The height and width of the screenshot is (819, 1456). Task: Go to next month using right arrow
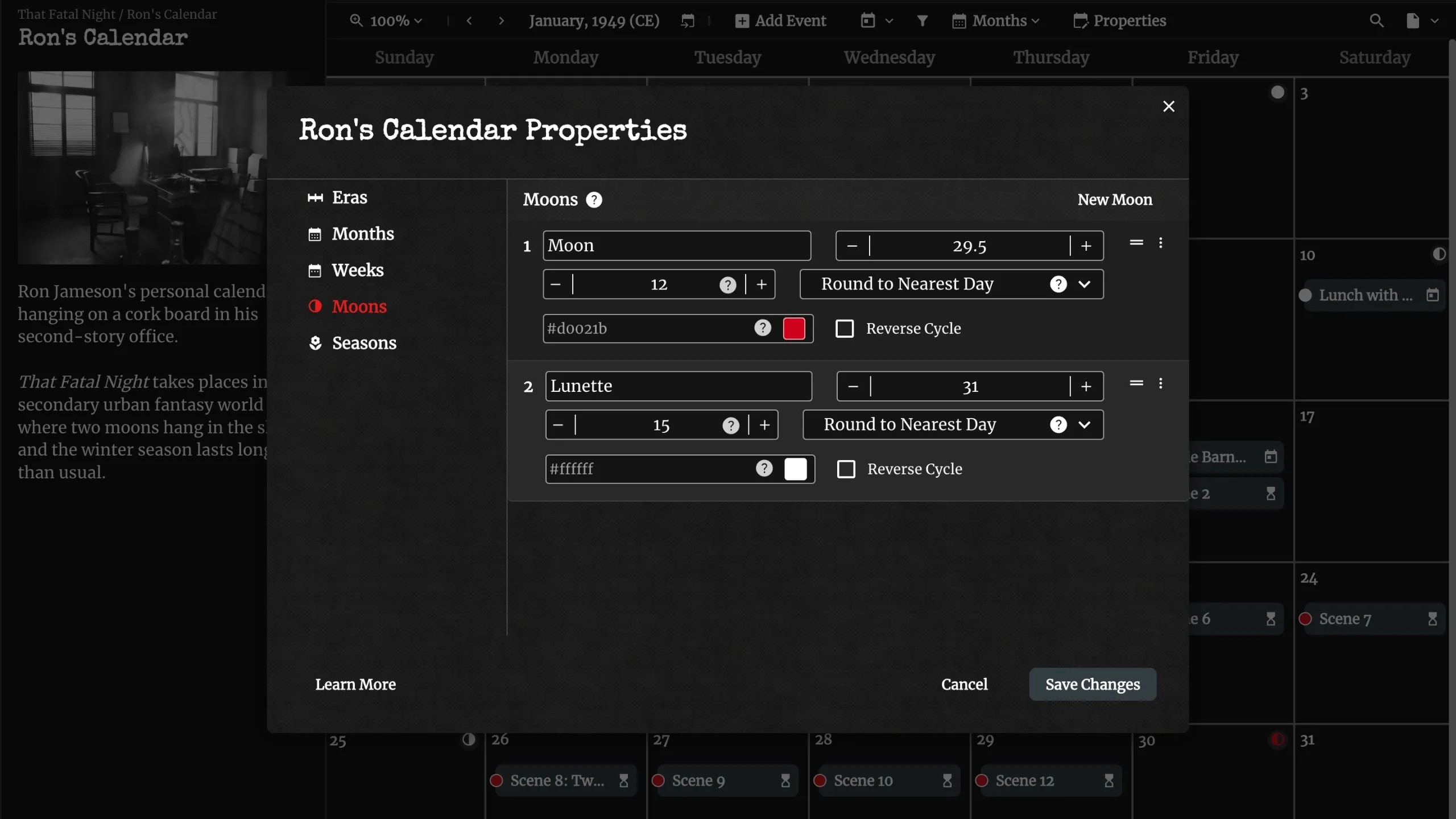(501, 21)
